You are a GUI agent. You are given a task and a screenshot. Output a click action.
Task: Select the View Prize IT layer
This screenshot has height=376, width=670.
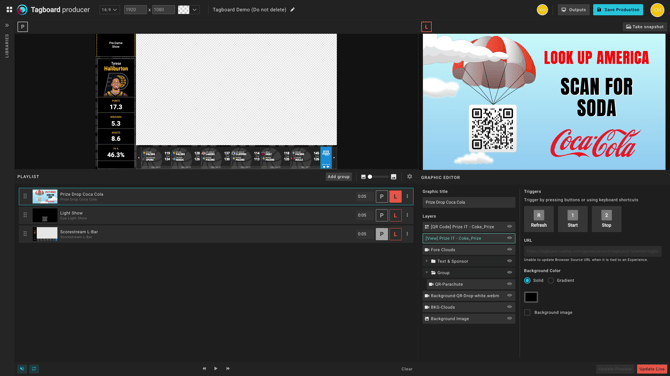tap(469, 238)
